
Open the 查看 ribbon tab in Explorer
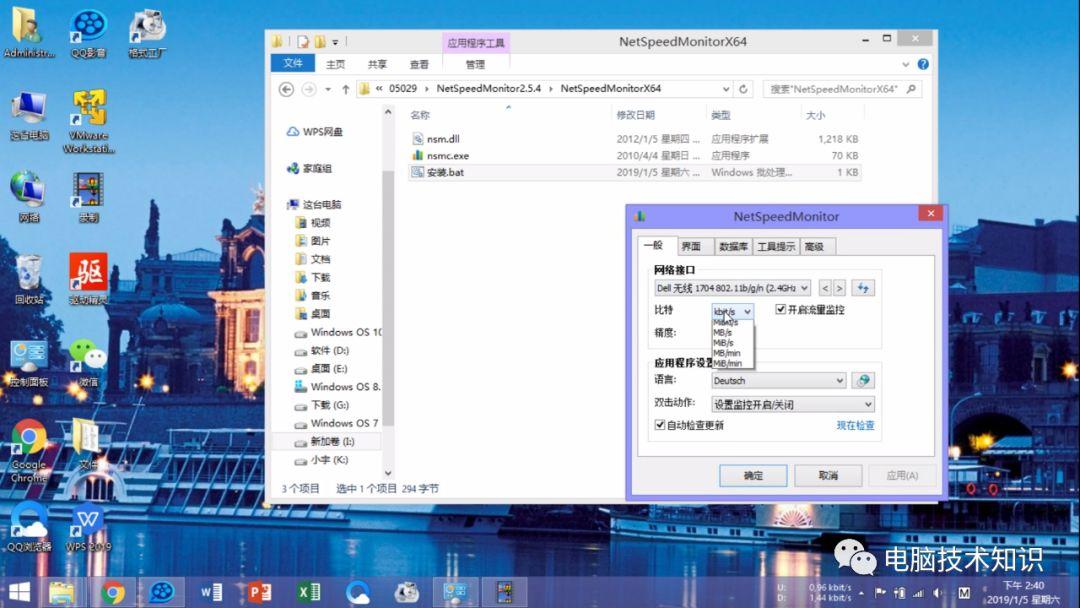coord(419,64)
